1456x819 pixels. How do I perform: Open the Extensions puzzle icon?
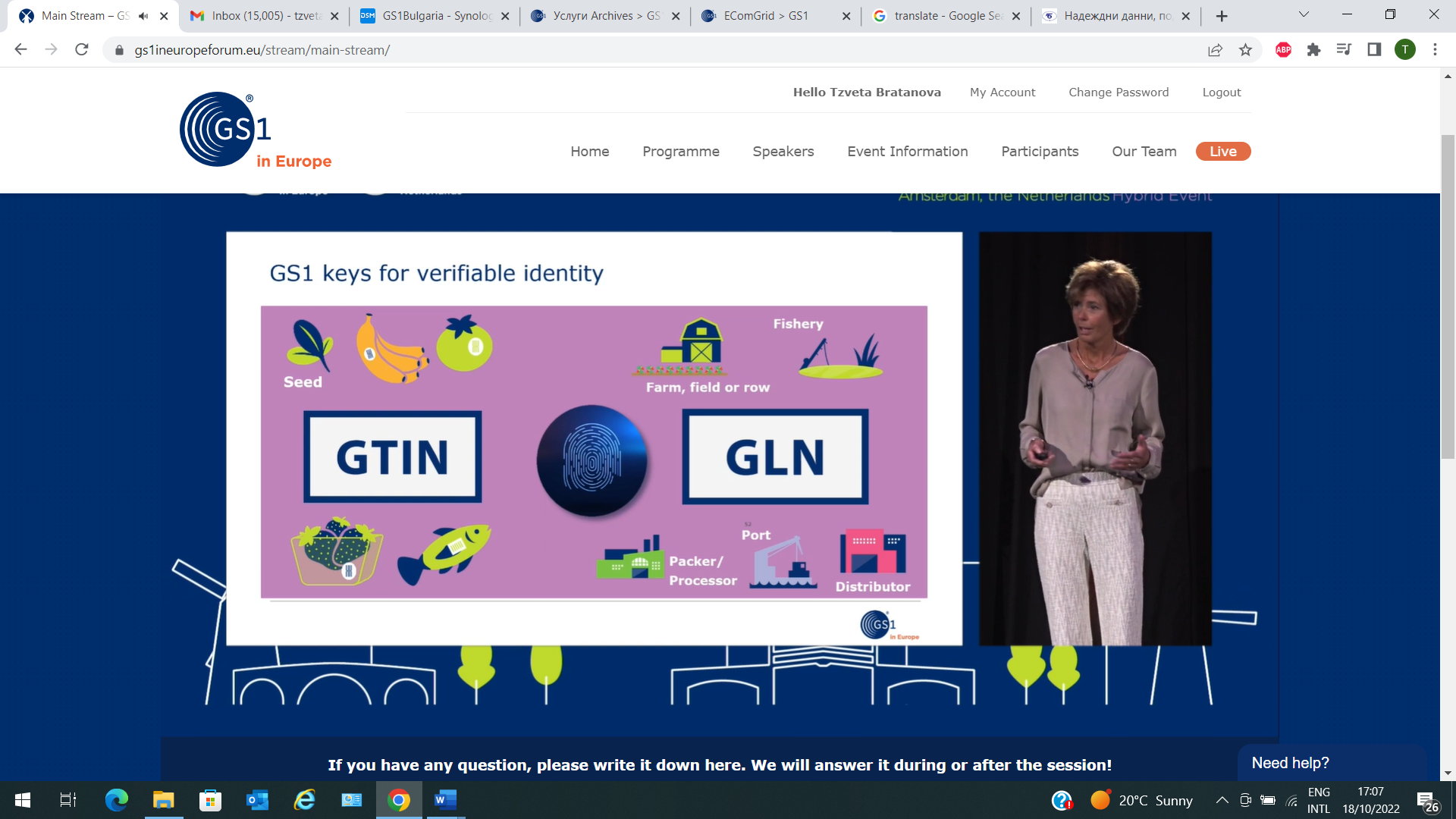click(1313, 50)
